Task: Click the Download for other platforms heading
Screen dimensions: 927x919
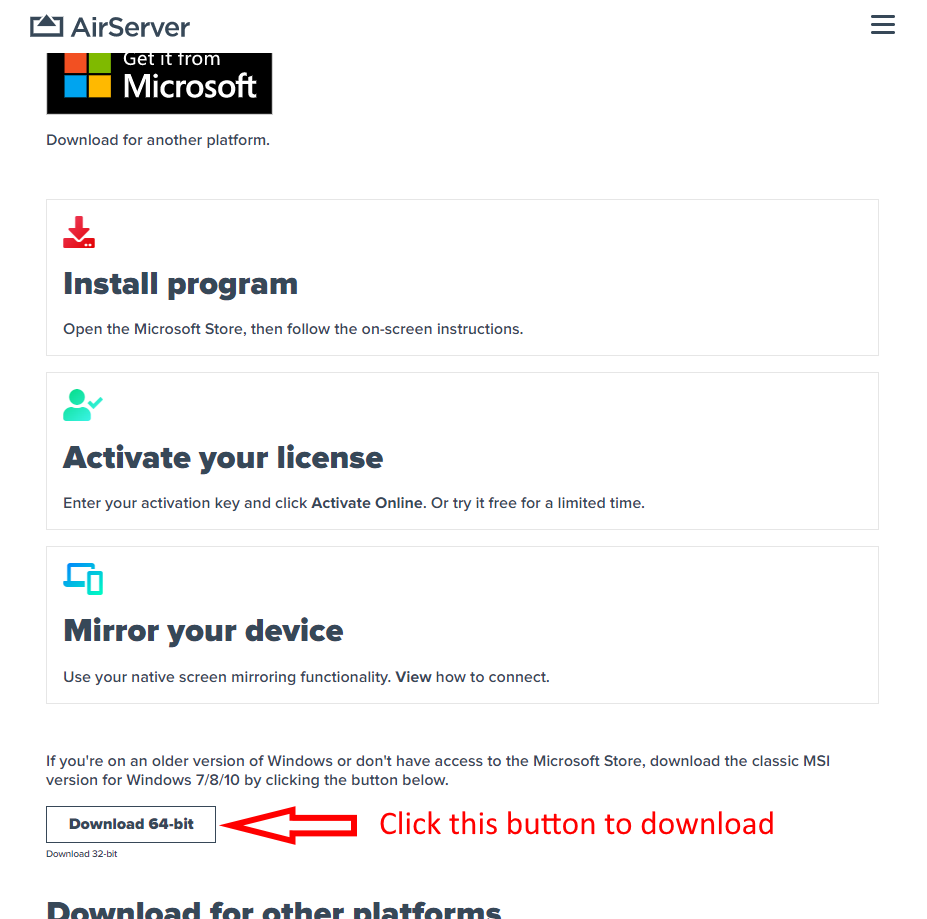Action: pos(274,910)
